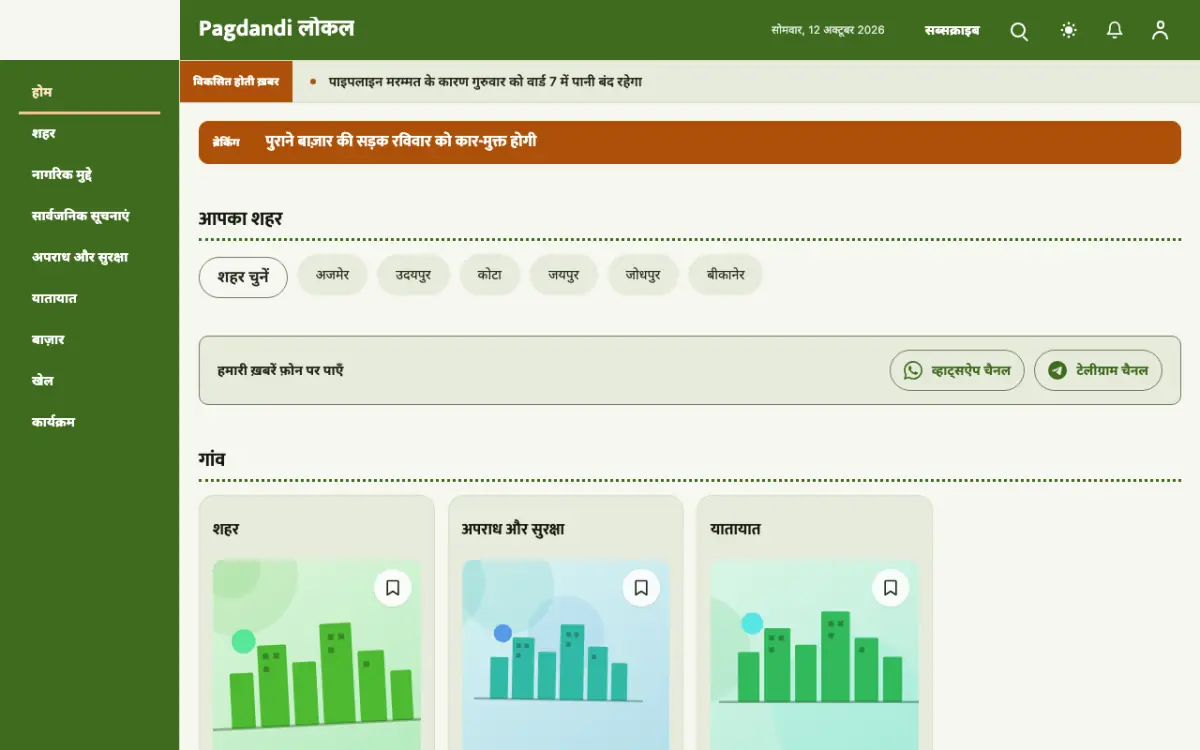Select the बीकानेर city chip
Screen dimensions: 1200x750
[x=725, y=275]
